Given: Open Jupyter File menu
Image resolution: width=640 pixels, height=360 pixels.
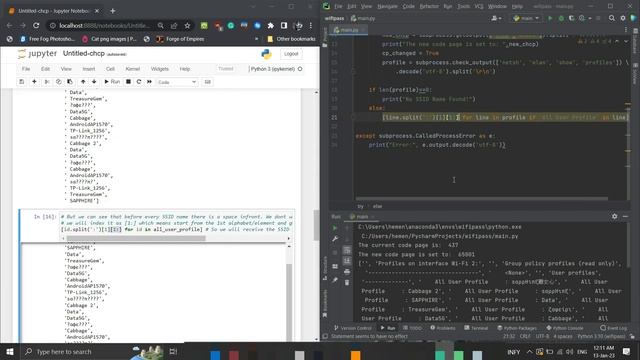Looking at the screenshot, I should (x=26, y=69).
